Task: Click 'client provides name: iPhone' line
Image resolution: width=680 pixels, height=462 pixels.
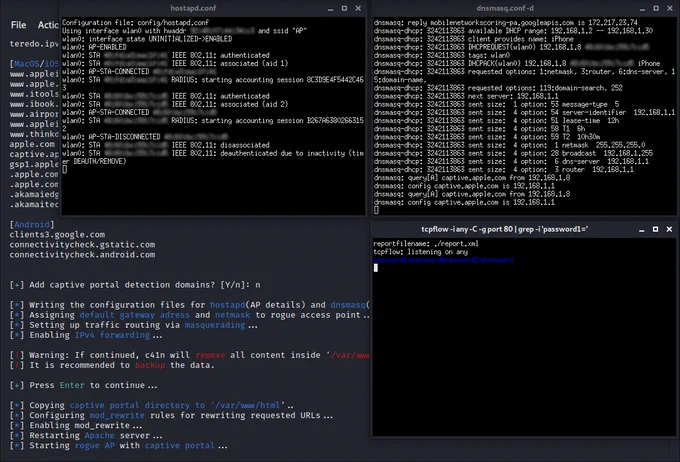Action: pyautogui.click(x=473, y=39)
